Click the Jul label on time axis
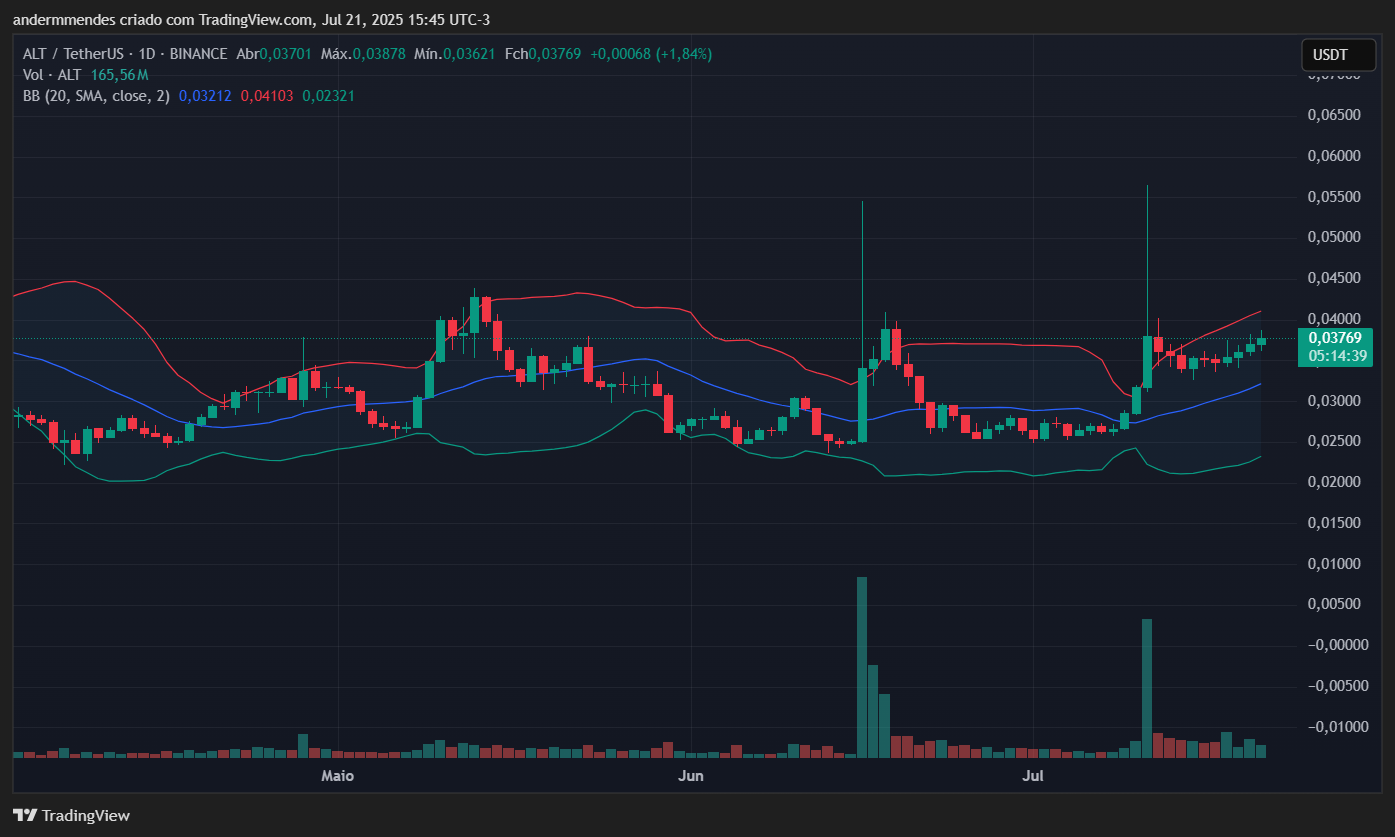The width and height of the screenshot is (1395, 837). coord(1034,776)
